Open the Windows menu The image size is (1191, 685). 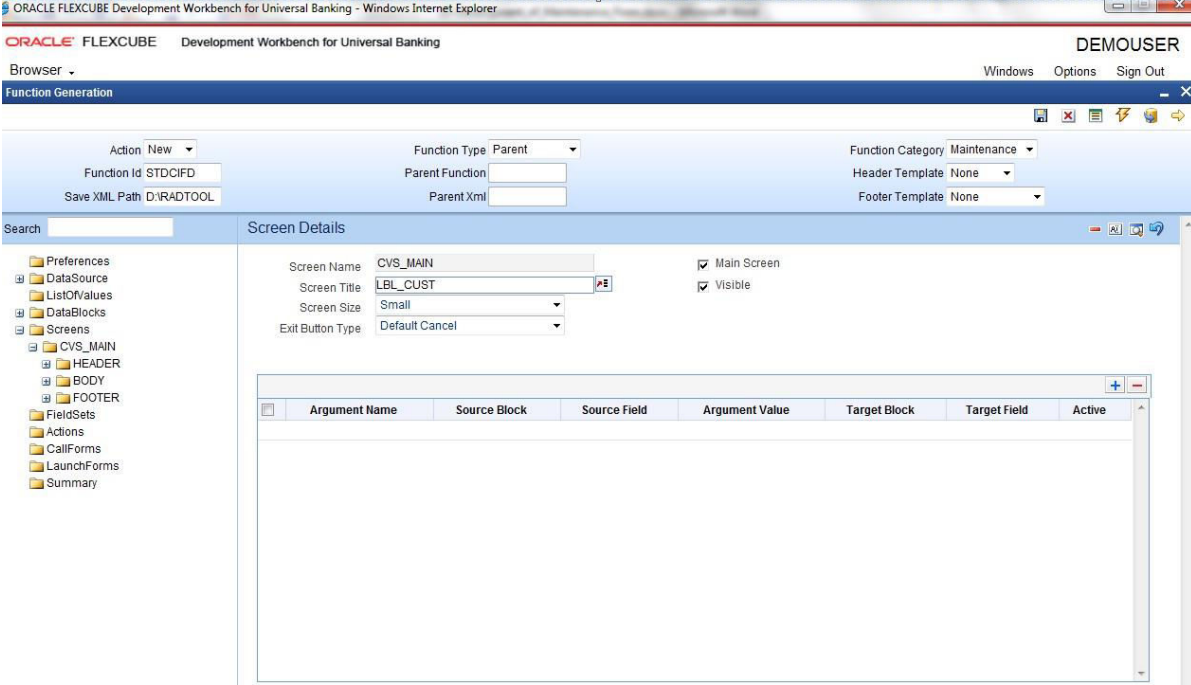click(1008, 71)
